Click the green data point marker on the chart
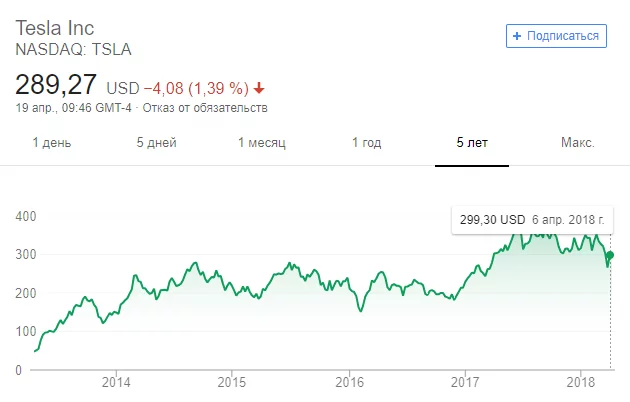Image resolution: width=630 pixels, height=402 pixels. click(611, 255)
